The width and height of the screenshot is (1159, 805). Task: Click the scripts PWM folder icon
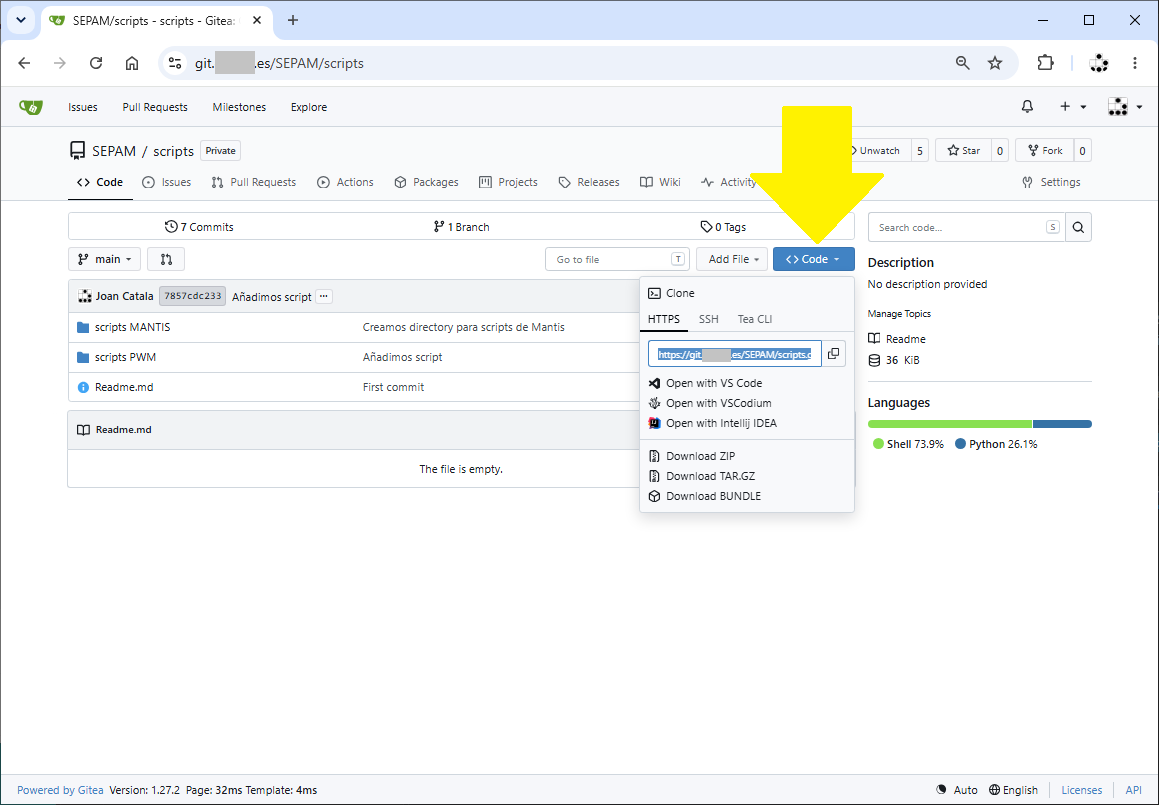pos(83,357)
